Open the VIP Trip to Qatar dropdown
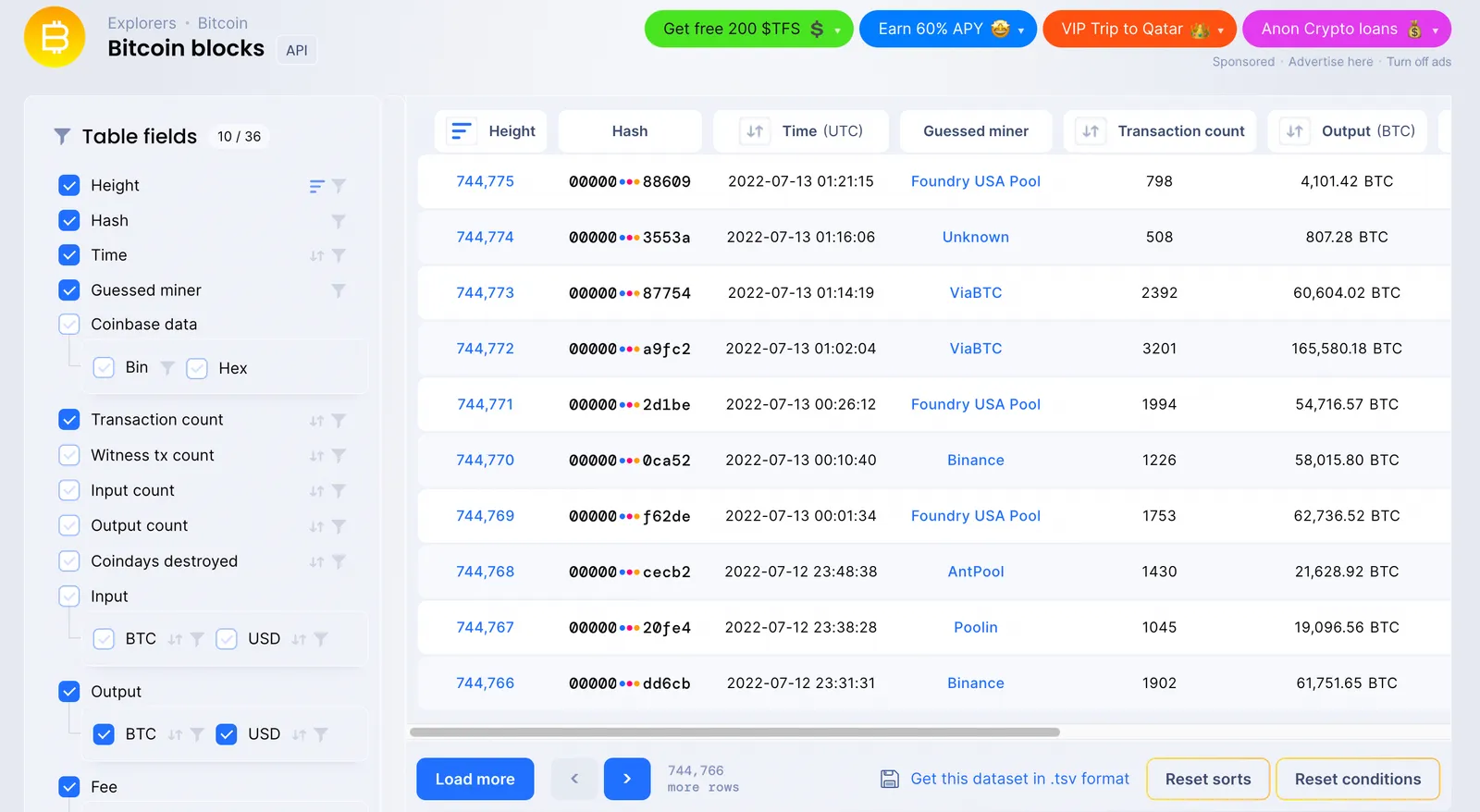Screen dimensions: 1480x812 point(1140,29)
